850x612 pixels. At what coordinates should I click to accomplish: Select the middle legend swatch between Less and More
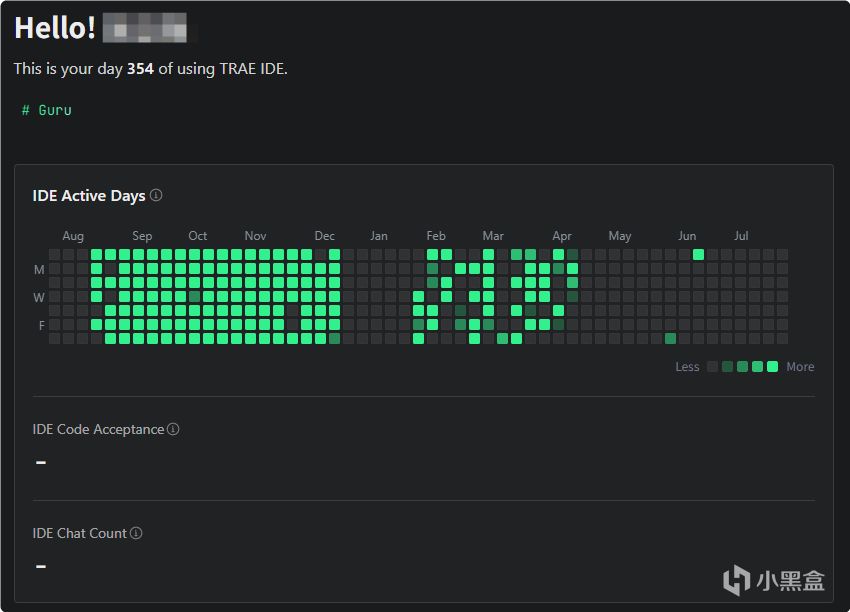[x=743, y=366]
